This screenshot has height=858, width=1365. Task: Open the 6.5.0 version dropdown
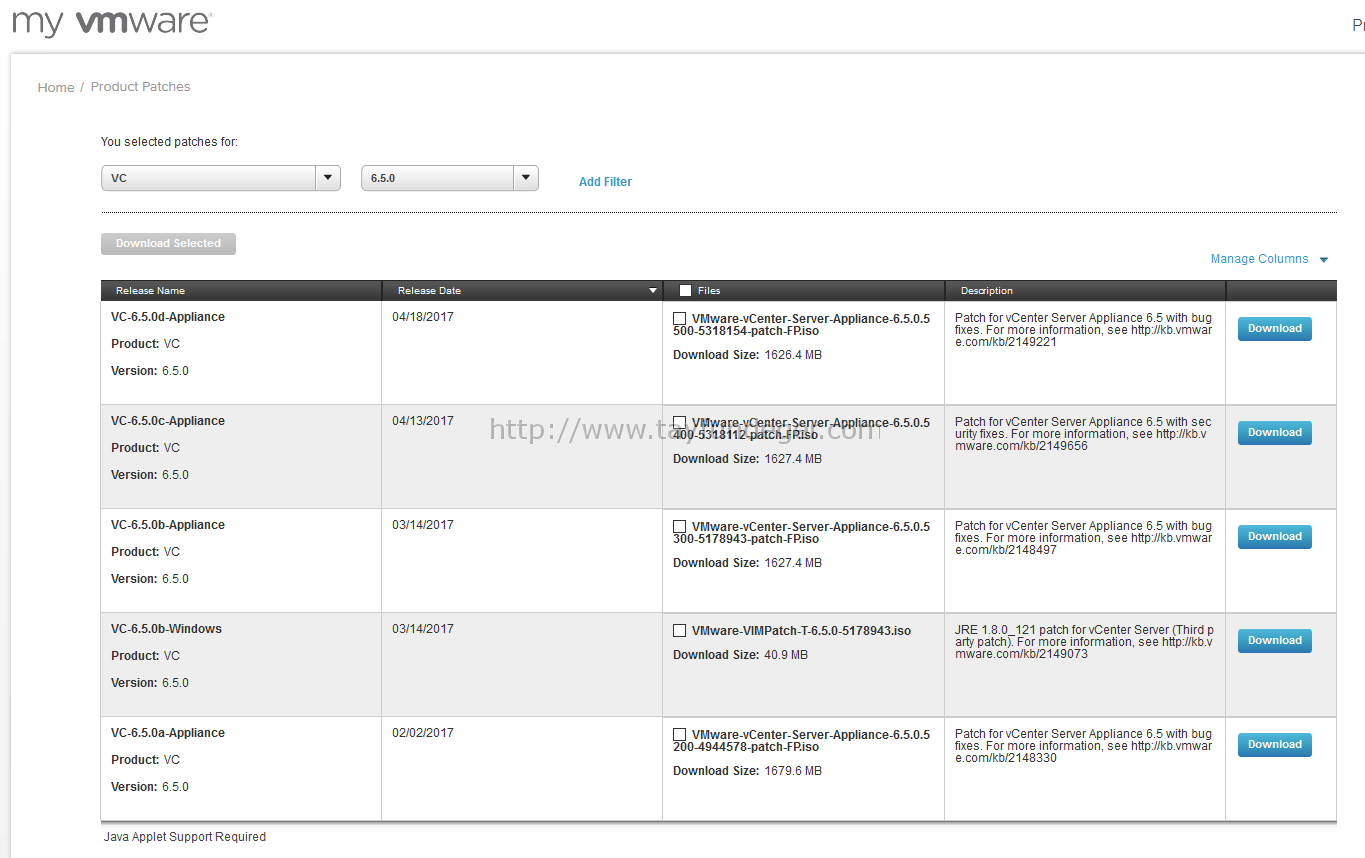click(x=450, y=178)
